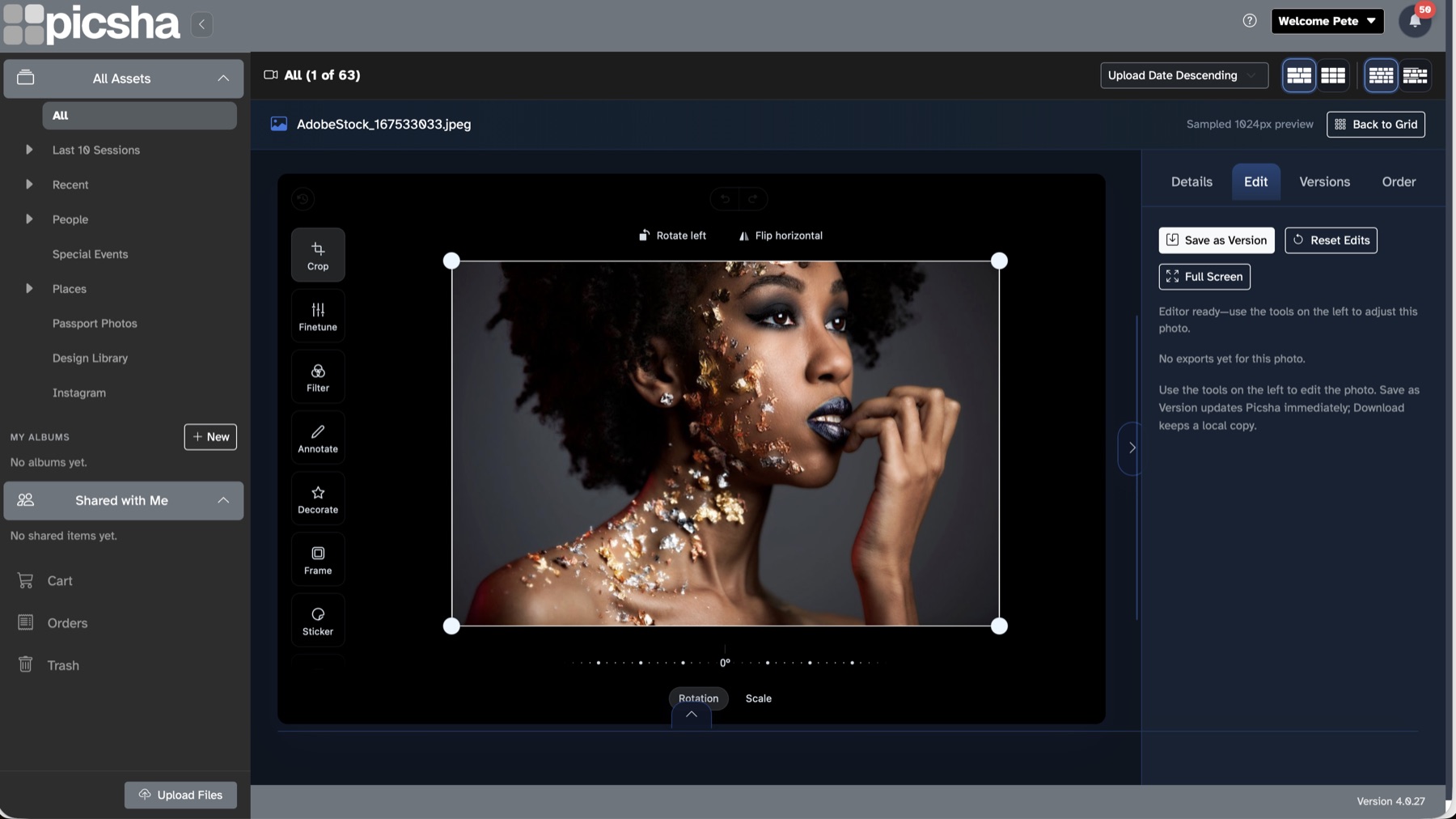Open Passport Photos collection
Viewport: 1456px width, 819px height.
pyautogui.click(x=95, y=323)
